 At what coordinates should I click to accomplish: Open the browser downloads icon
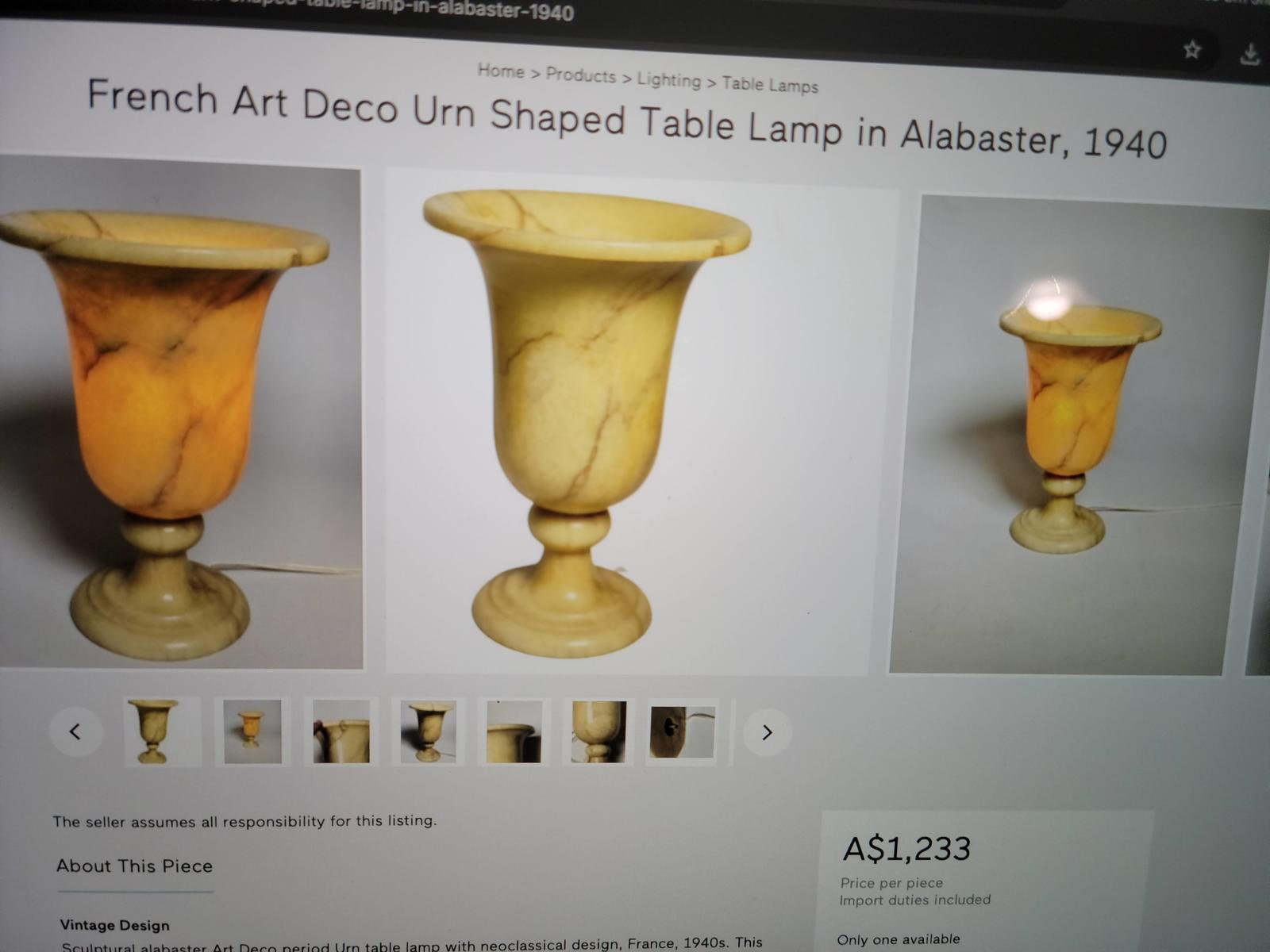[1249, 55]
